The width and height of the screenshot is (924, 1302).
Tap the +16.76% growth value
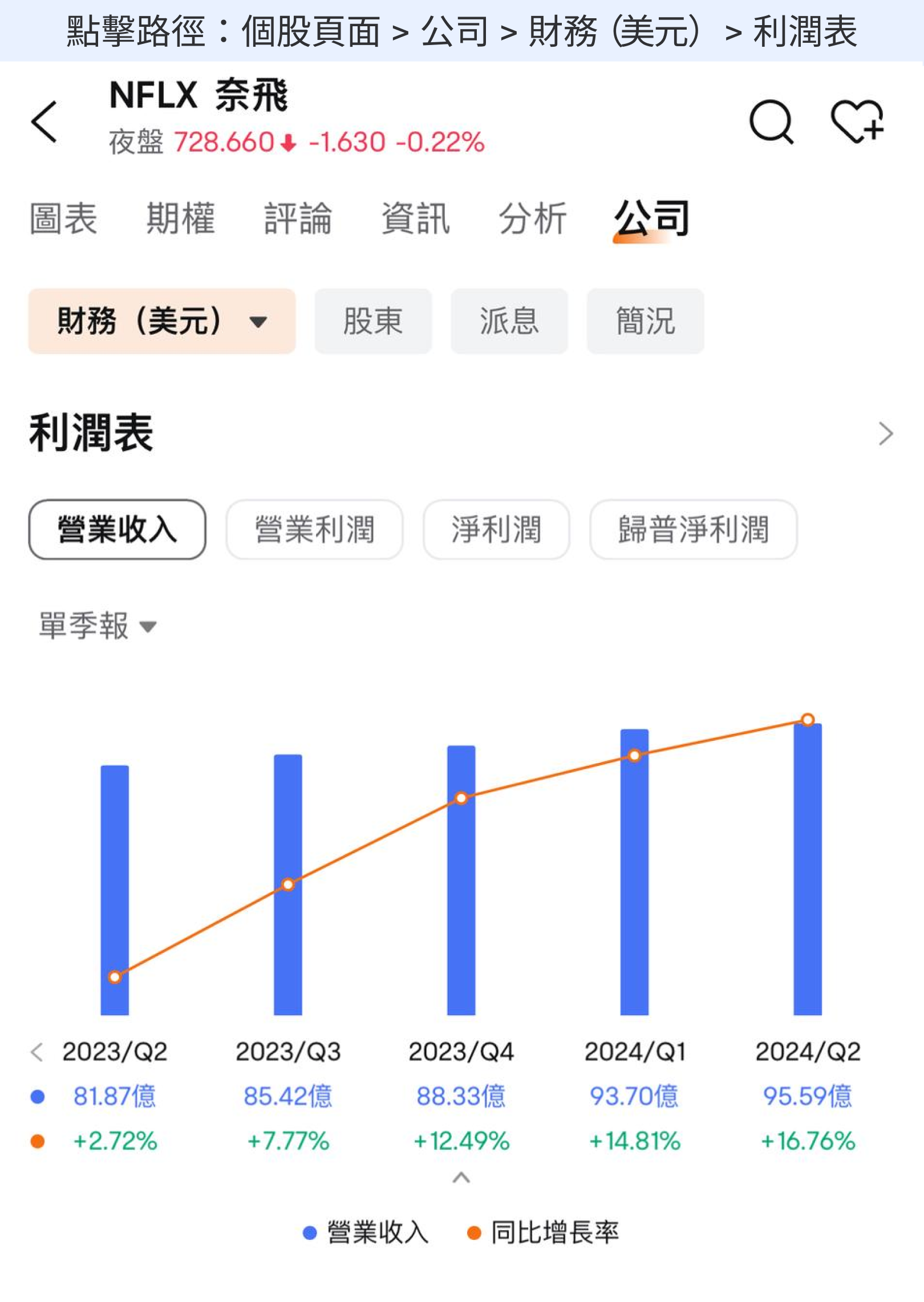[x=808, y=1141]
